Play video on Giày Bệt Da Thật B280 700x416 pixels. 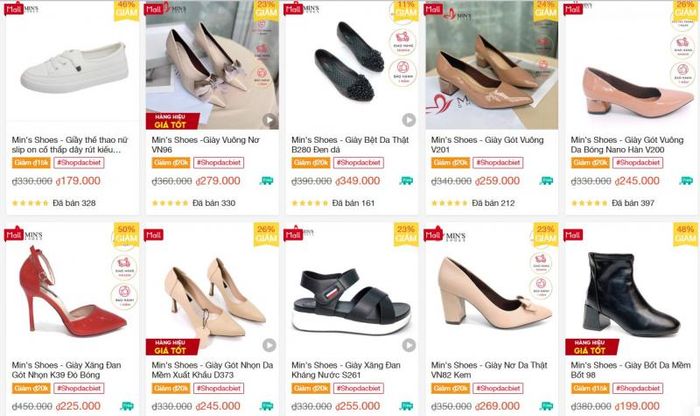tap(408, 120)
